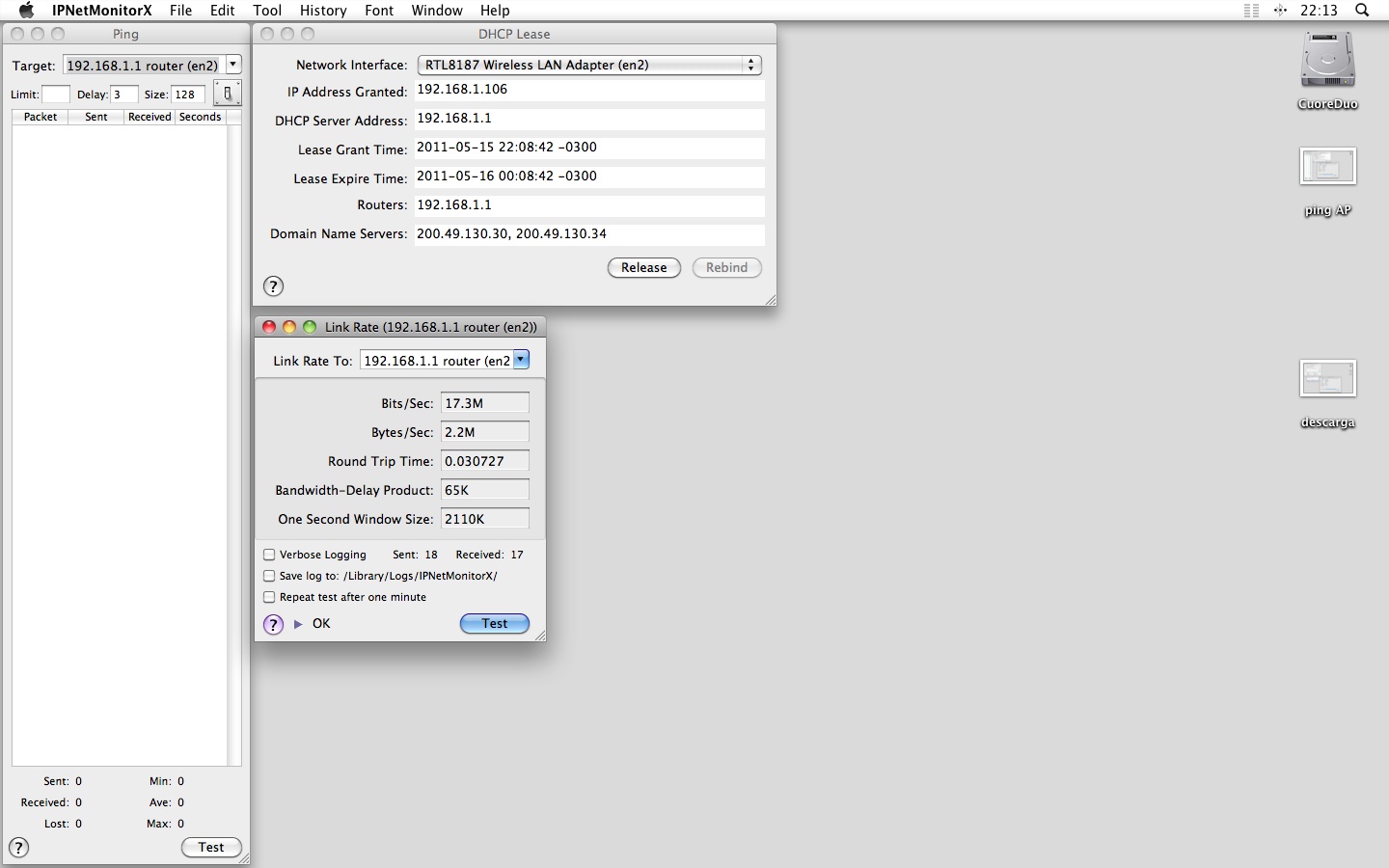
Task: Select the descarga desktop file icon
Action: click(x=1327, y=379)
